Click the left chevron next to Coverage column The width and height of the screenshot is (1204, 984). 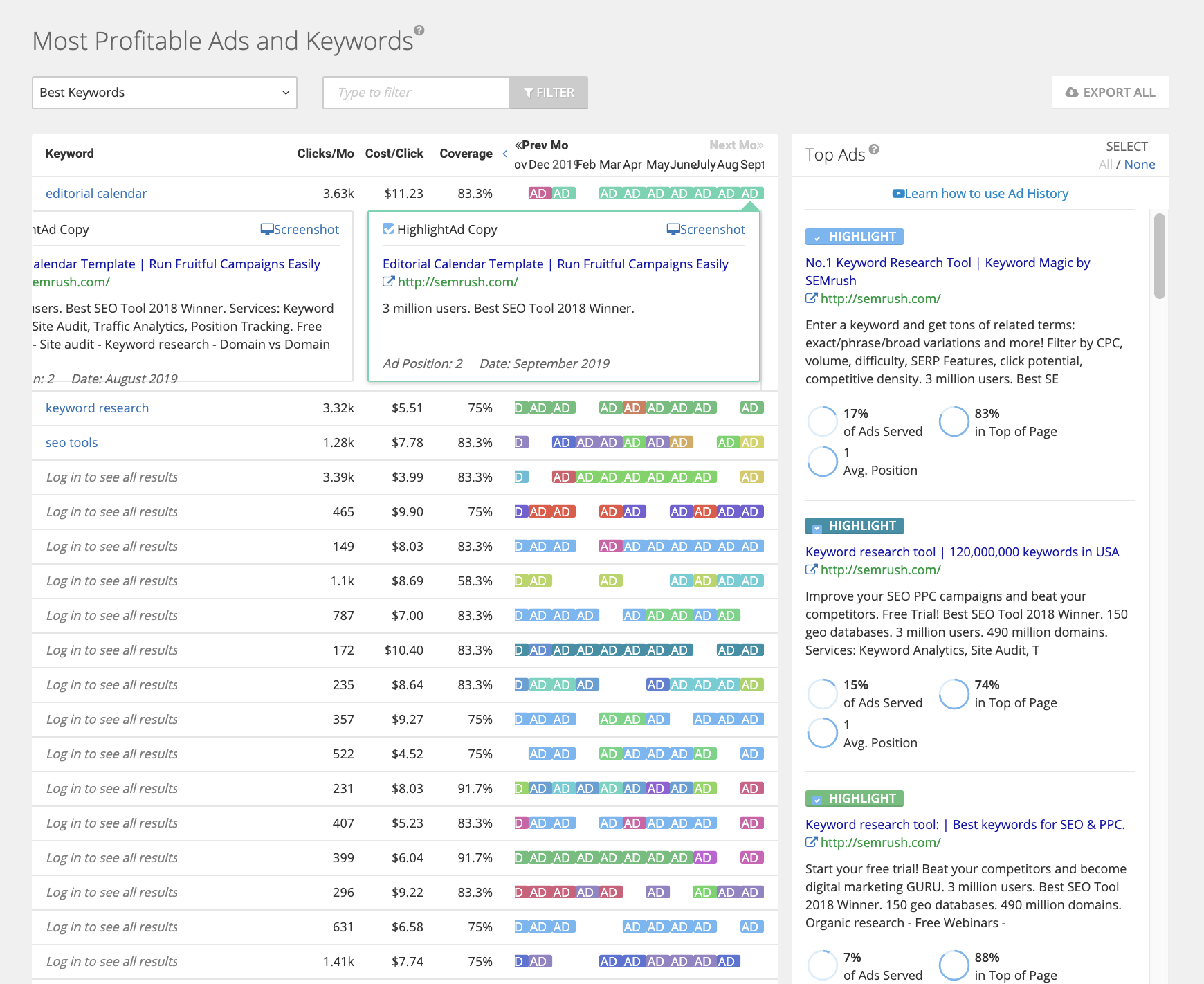[x=504, y=154]
